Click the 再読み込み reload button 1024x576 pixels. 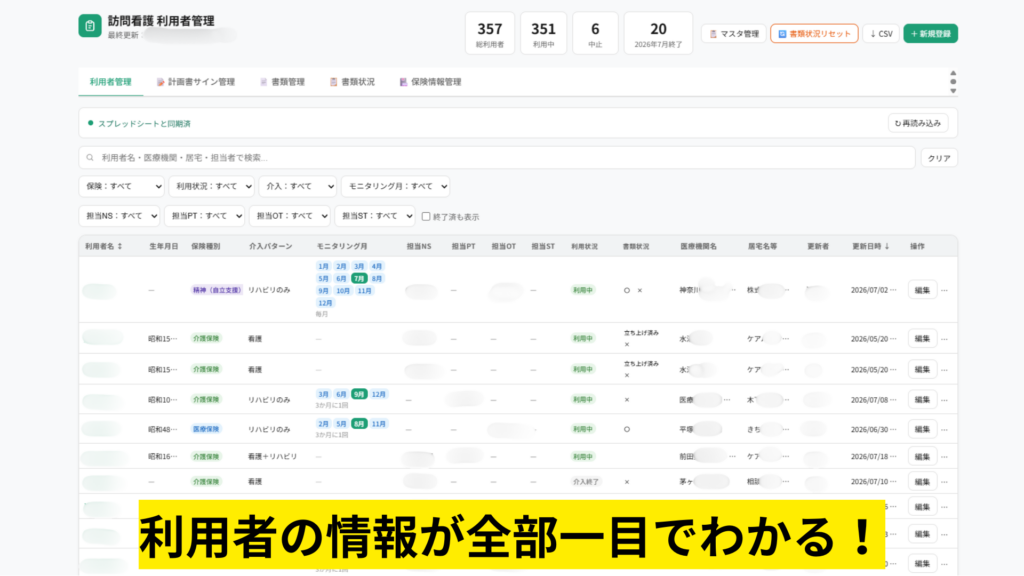point(918,123)
